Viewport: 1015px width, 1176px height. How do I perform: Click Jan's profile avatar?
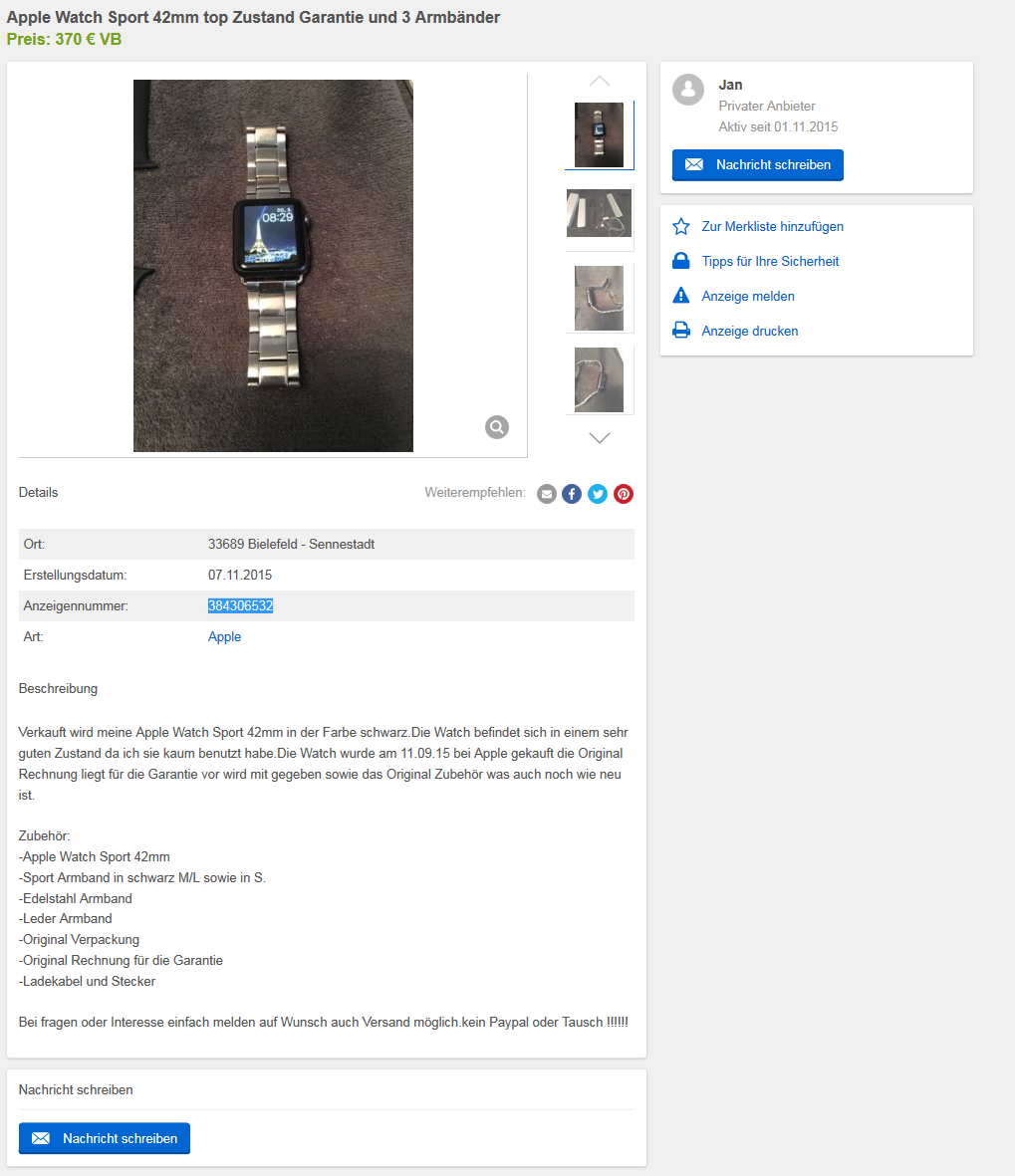688,90
